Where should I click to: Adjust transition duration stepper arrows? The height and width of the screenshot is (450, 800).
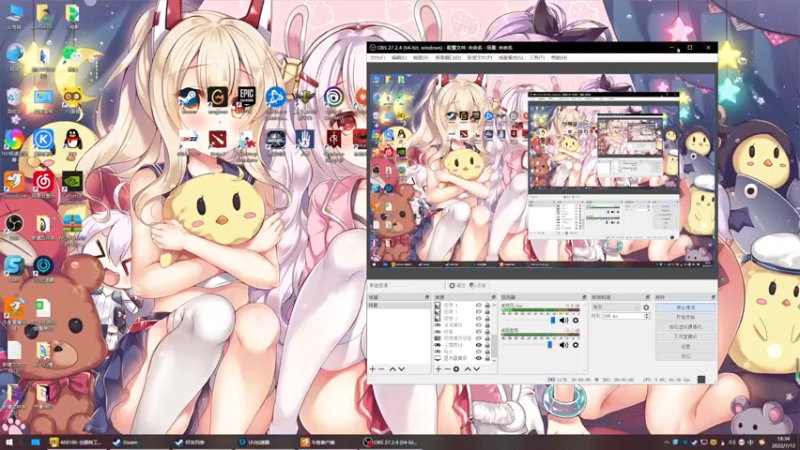(x=647, y=316)
